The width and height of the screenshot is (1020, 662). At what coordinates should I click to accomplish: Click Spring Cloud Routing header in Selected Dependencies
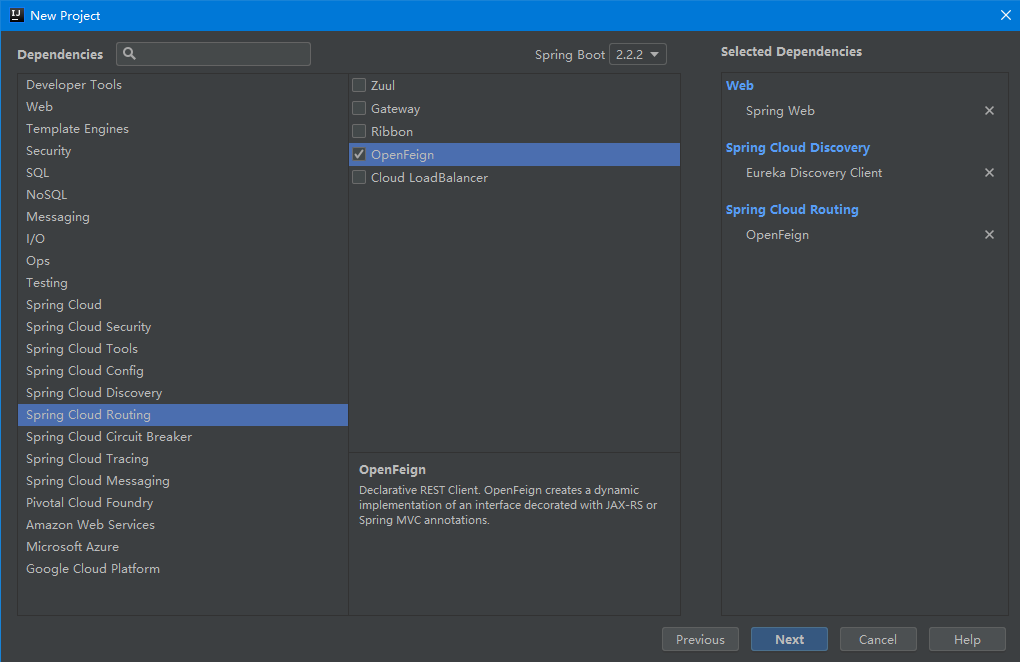point(792,209)
